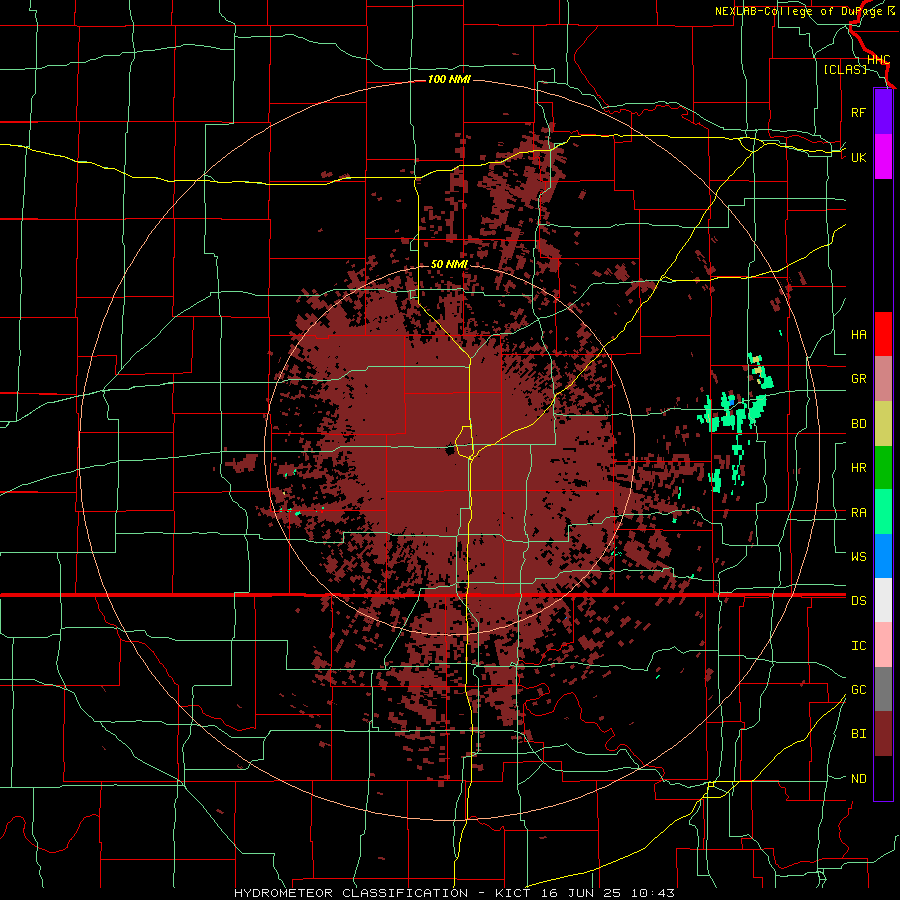The image size is (900, 900).
Task: Click the NEXLAB-College of DuPage credit text
Action: (800, 11)
